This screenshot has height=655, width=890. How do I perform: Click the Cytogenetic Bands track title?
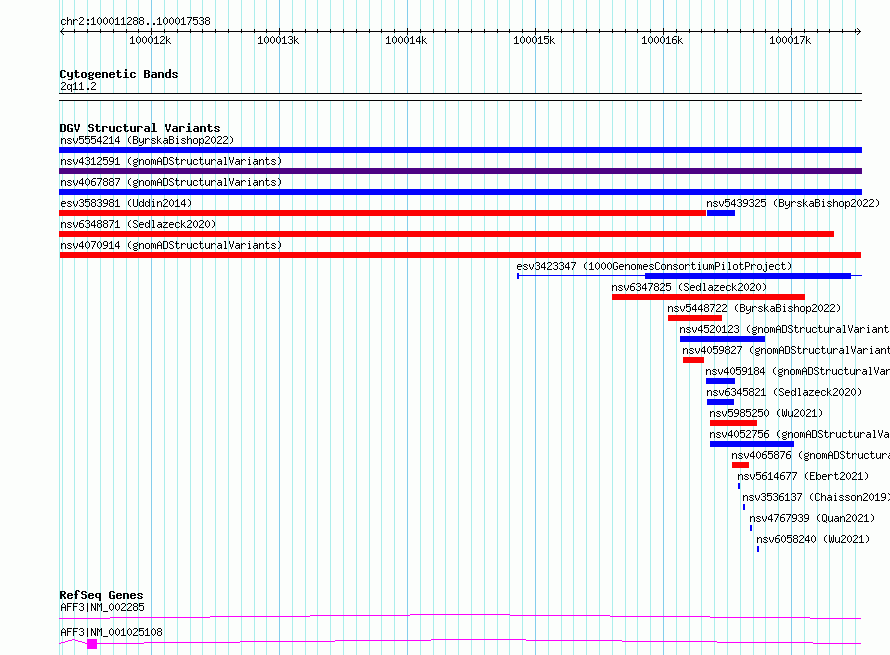pyautogui.click(x=119, y=74)
